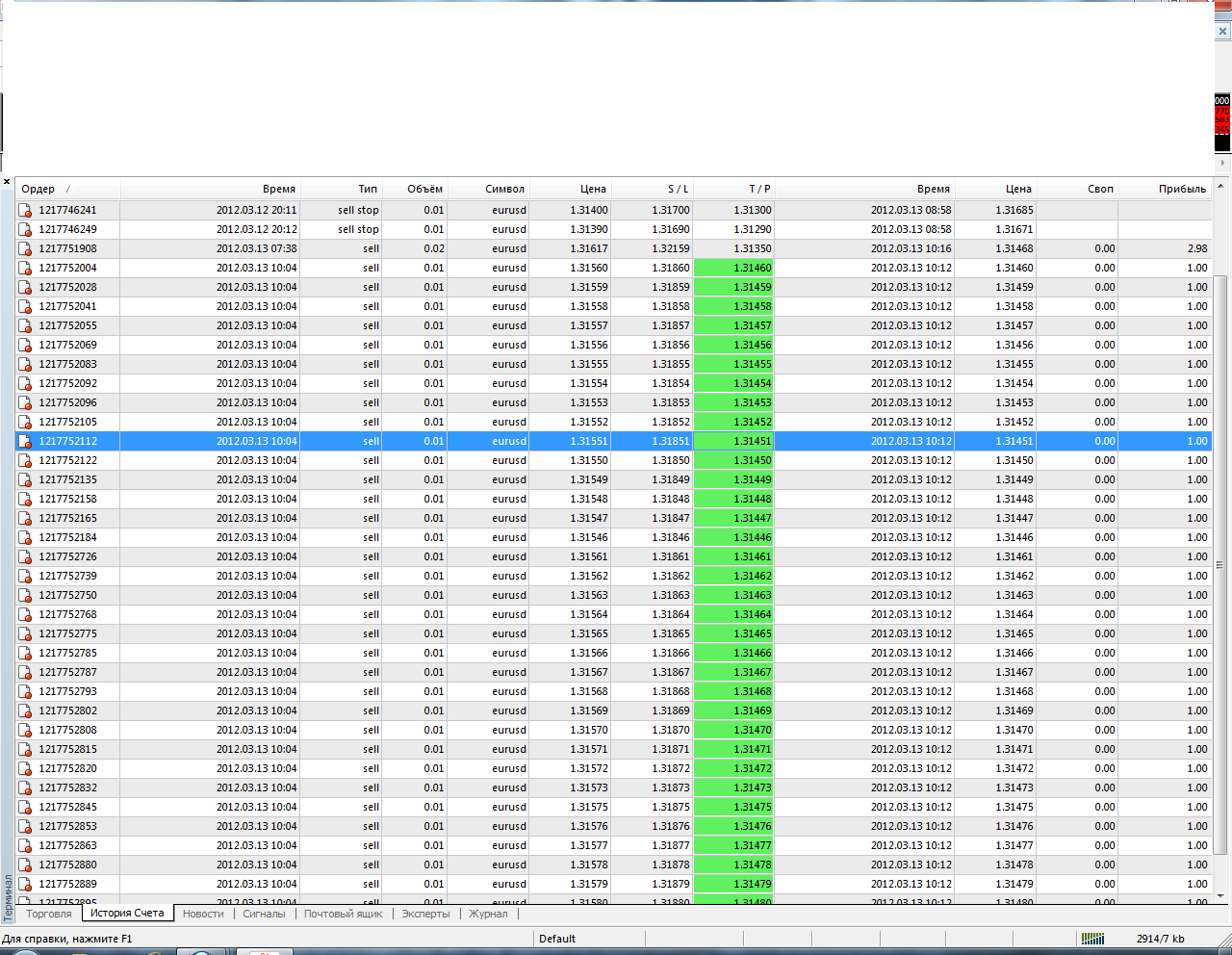This screenshot has width=1232, height=955.
Task: Sort by Своп column header
Action: pyautogui.click(x=1077, y=189)
